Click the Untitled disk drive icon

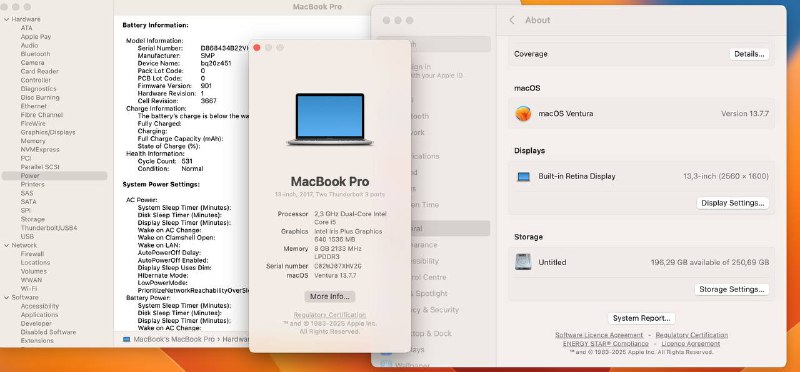click(523, 262)
